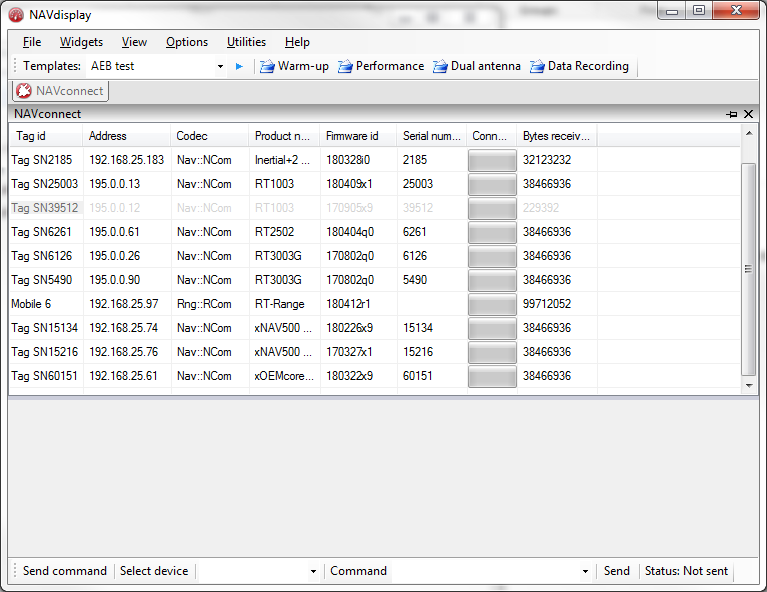Image resolution: width=767 pixels, height=592 pixels.
Task: Sort by the Codec column header
Action: [x=209, y=136]
